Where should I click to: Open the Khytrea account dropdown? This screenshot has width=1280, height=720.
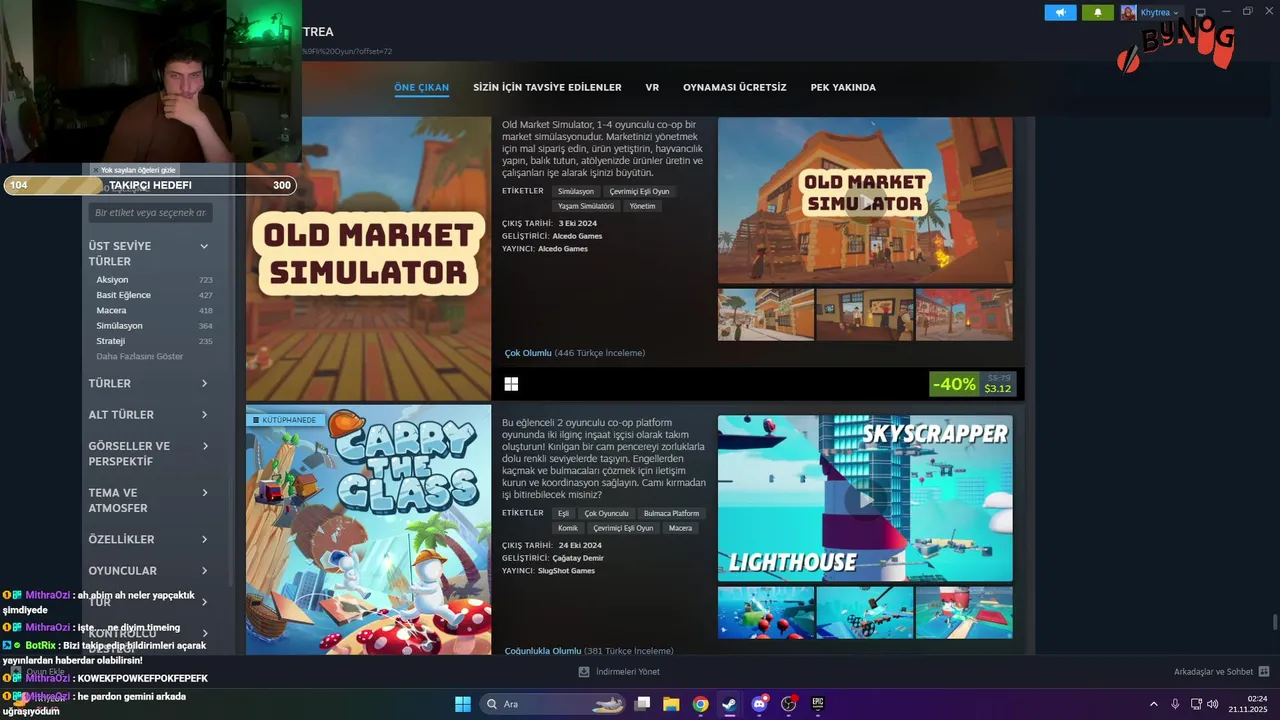(1160, 12)
